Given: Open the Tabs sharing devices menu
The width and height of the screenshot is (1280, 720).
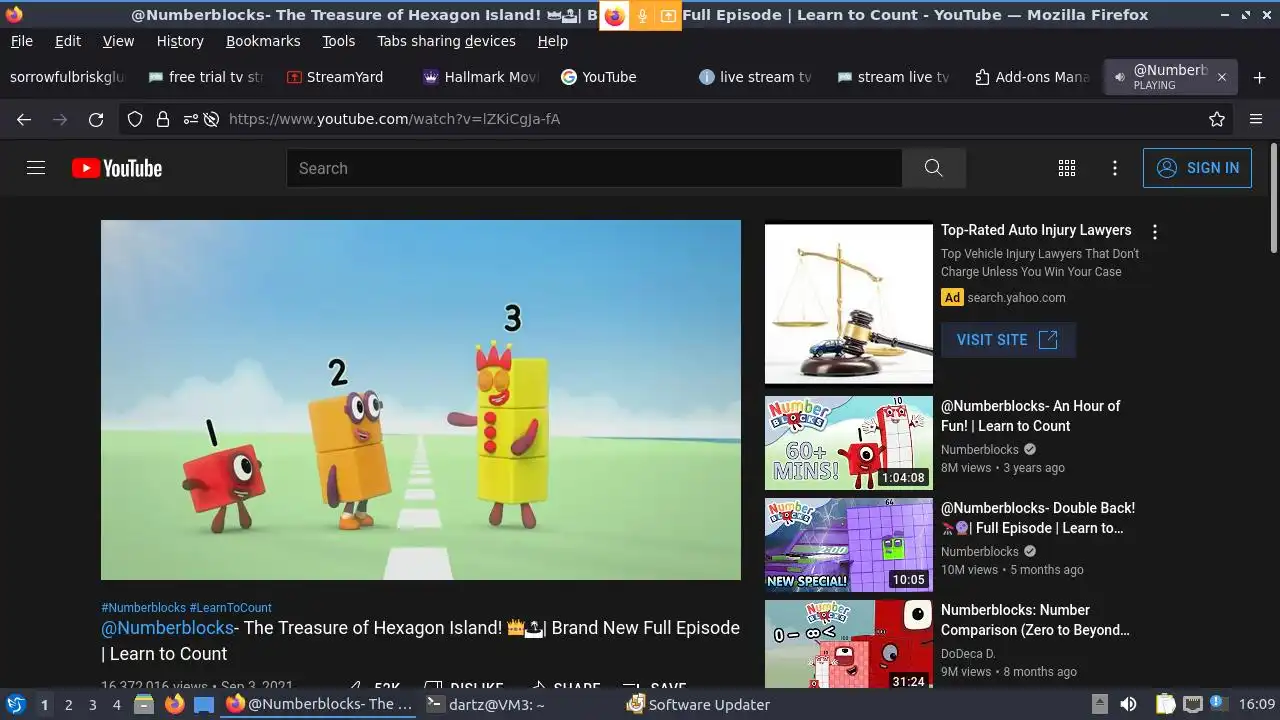Looking at the screenshot, I should 446,41.
